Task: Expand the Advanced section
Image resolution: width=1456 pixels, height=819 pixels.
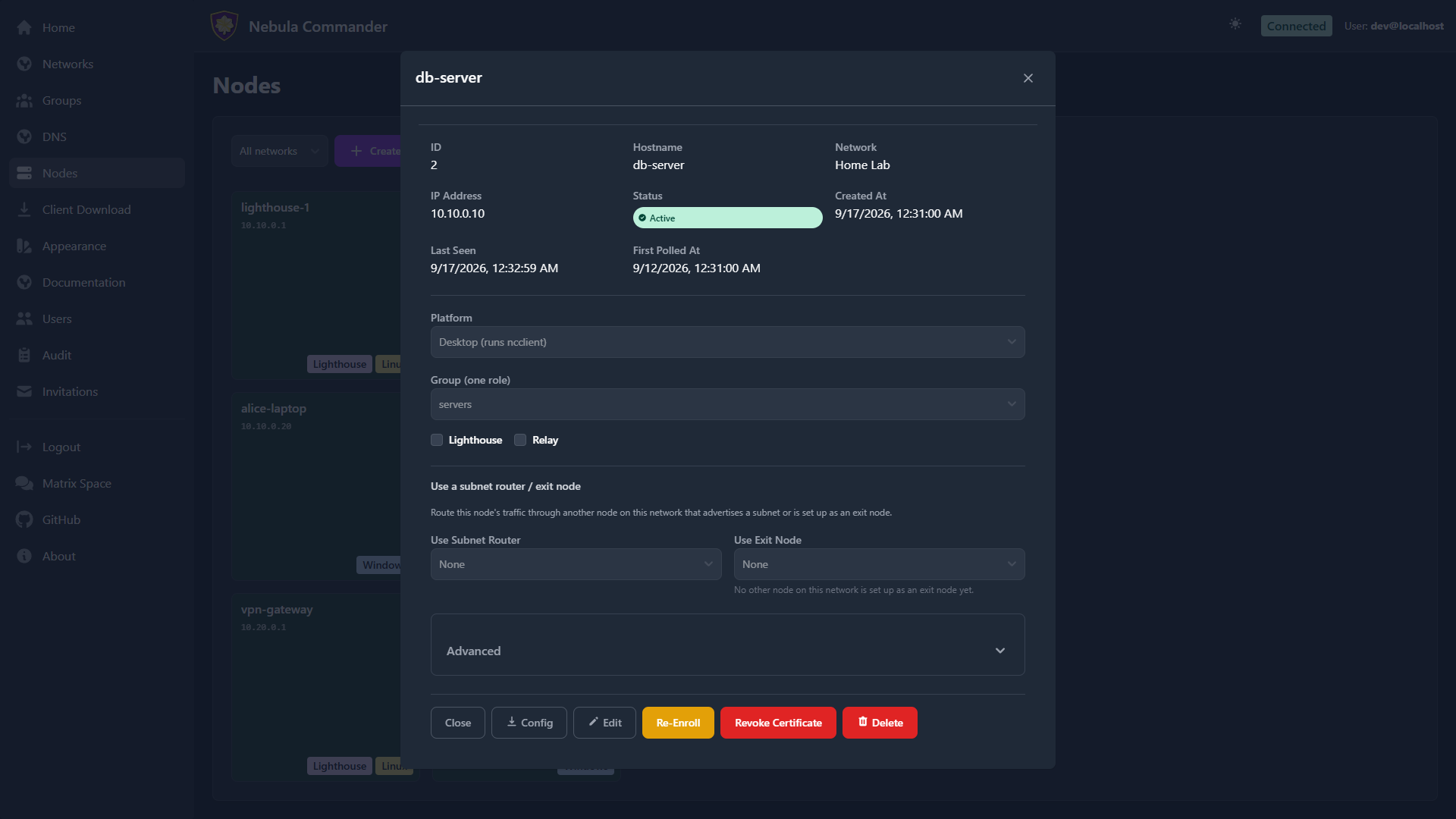Action: (727, 651)
